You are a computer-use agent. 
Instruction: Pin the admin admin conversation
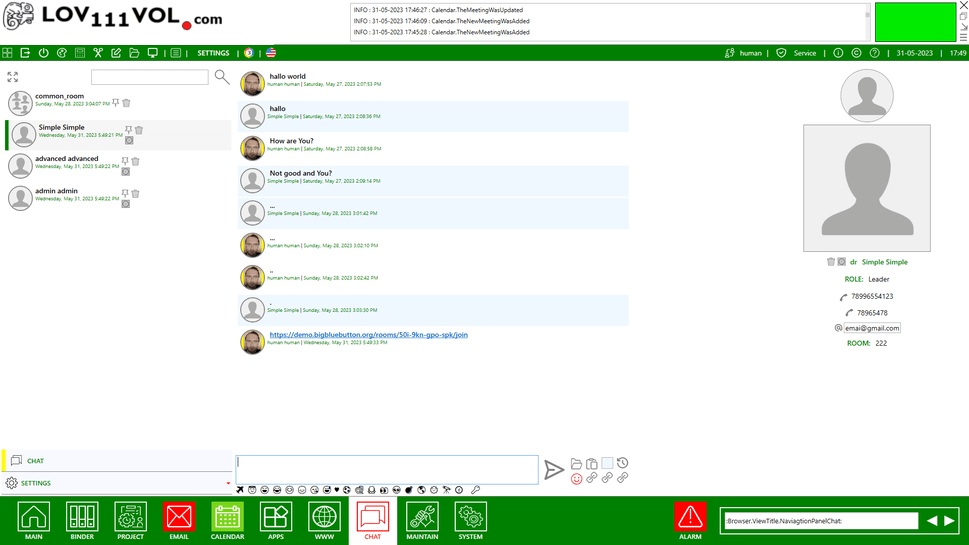tap(125, 193)
